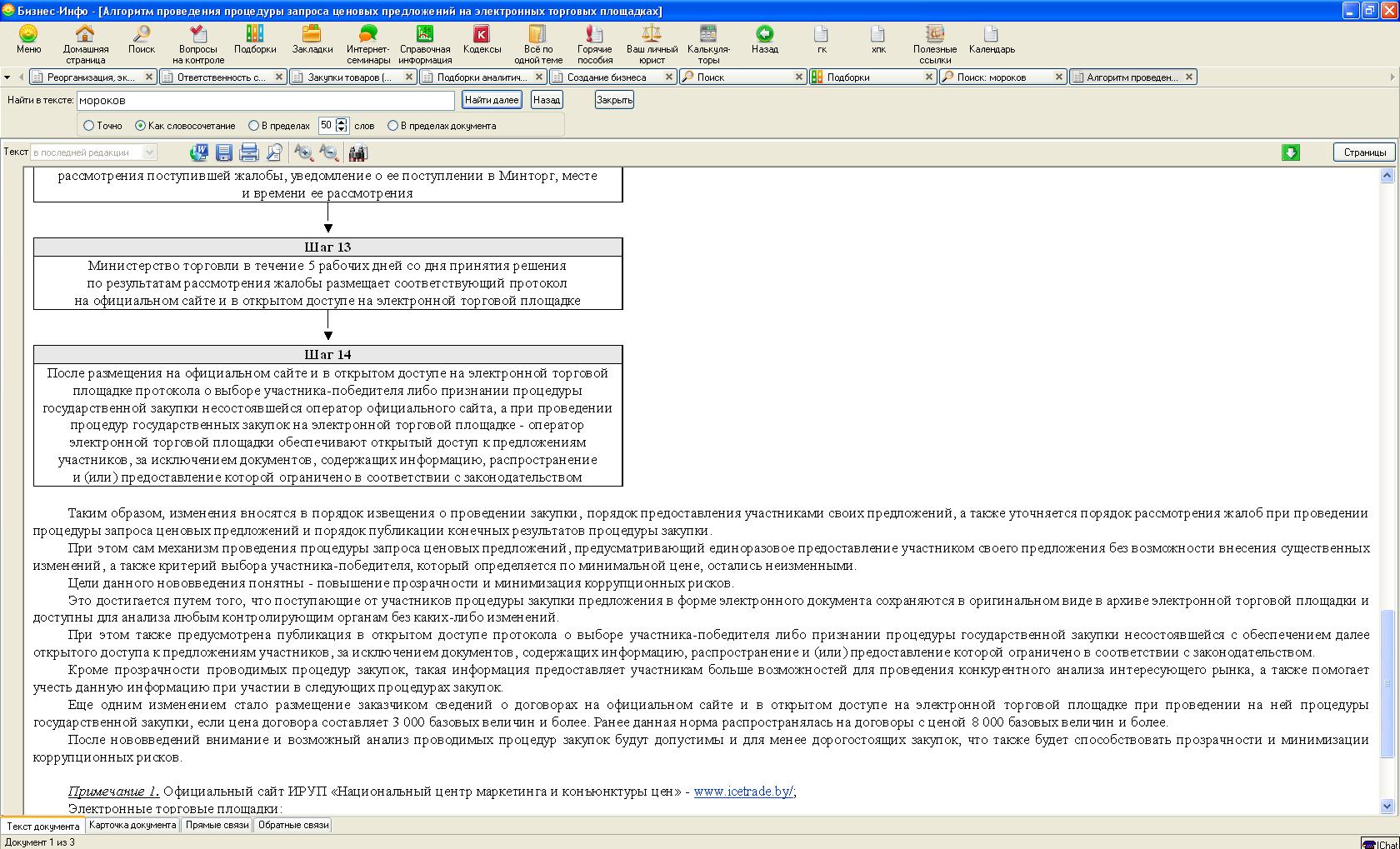Click the print document icon
Screen dimensions: 1400x849
pyautogui.click(x=248, y=152)
